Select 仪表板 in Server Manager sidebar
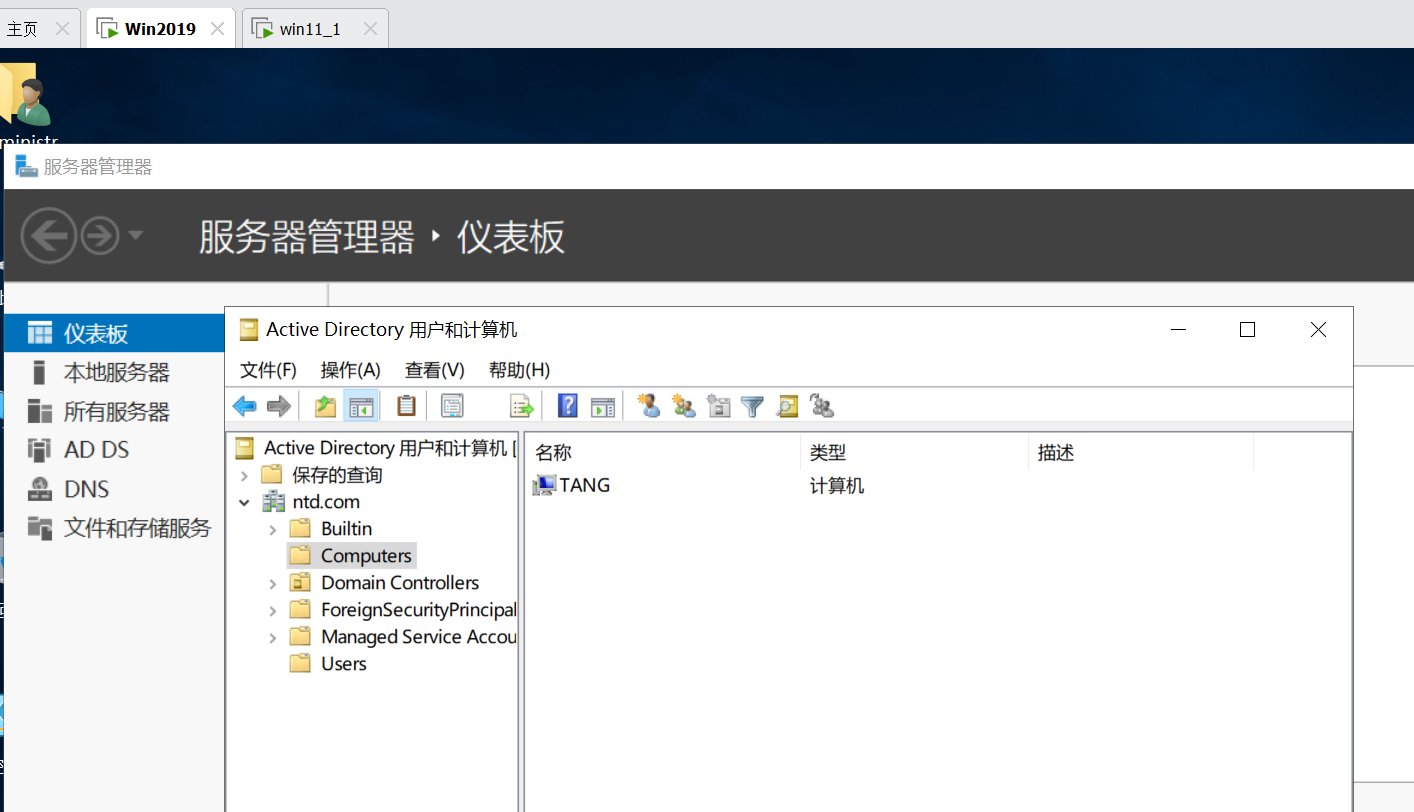Image resolution: width=1414 pixels, height=812 pixels. (x=114, y=333)
